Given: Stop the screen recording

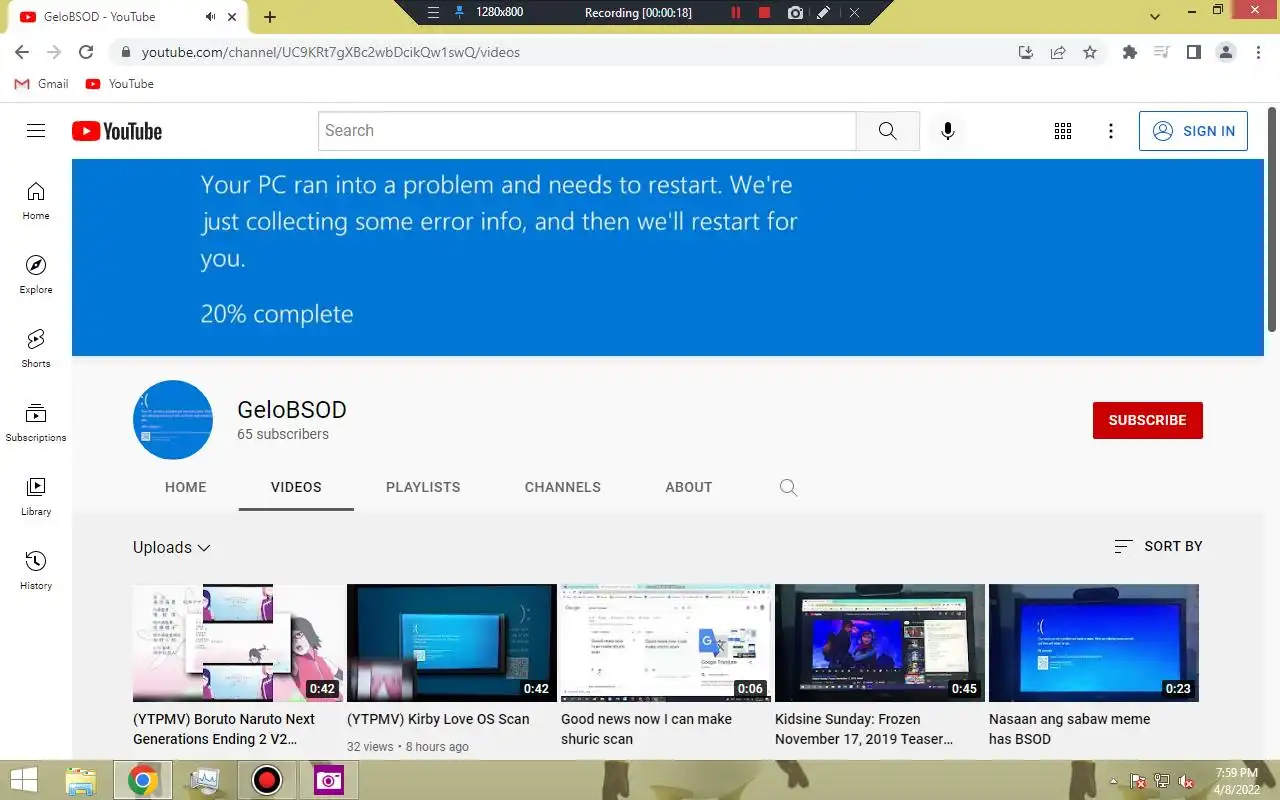Looking at the screenshot, I should pos(765,13).
